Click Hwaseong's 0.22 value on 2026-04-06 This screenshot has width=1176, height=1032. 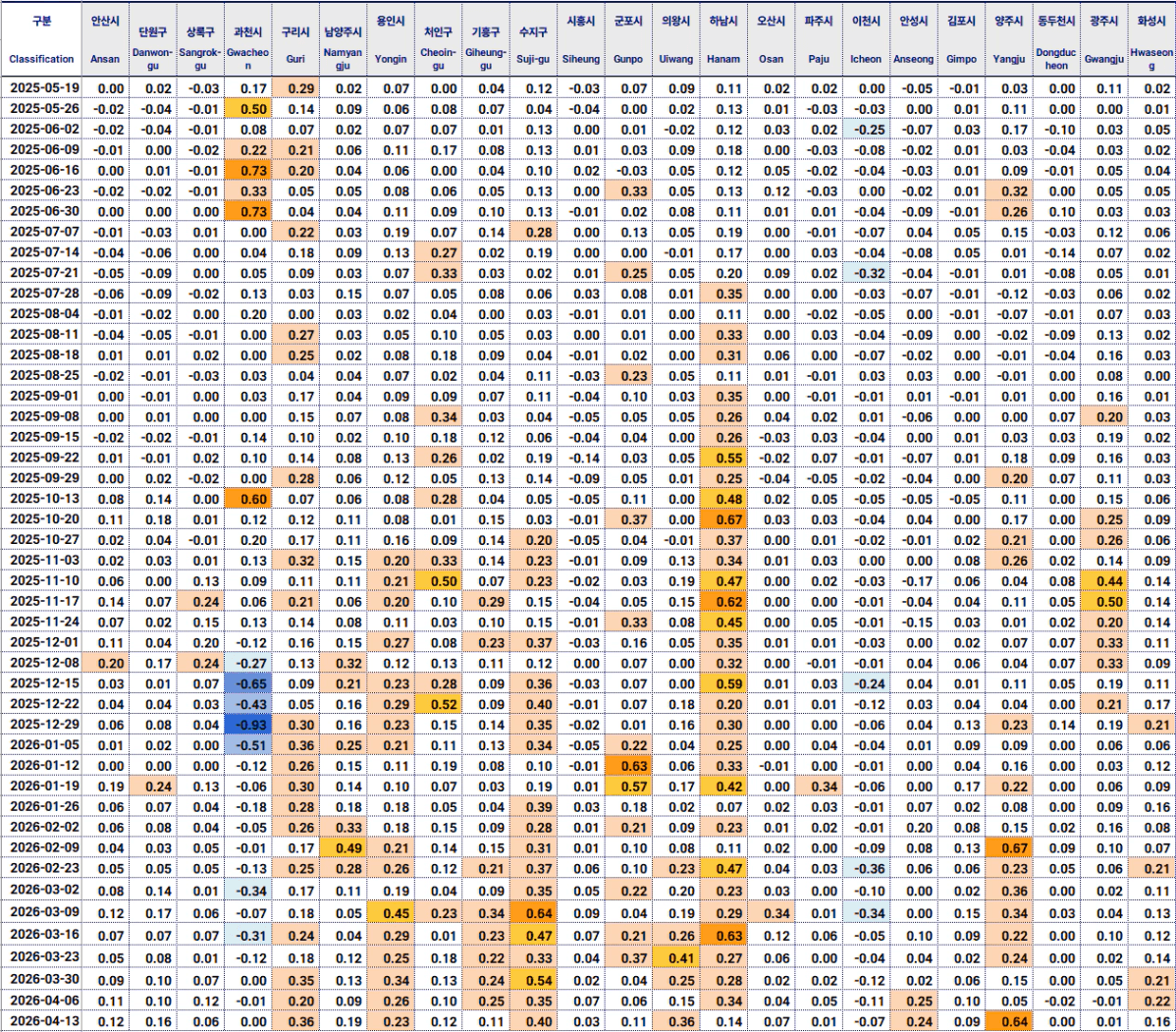tap(1152, 1002)
